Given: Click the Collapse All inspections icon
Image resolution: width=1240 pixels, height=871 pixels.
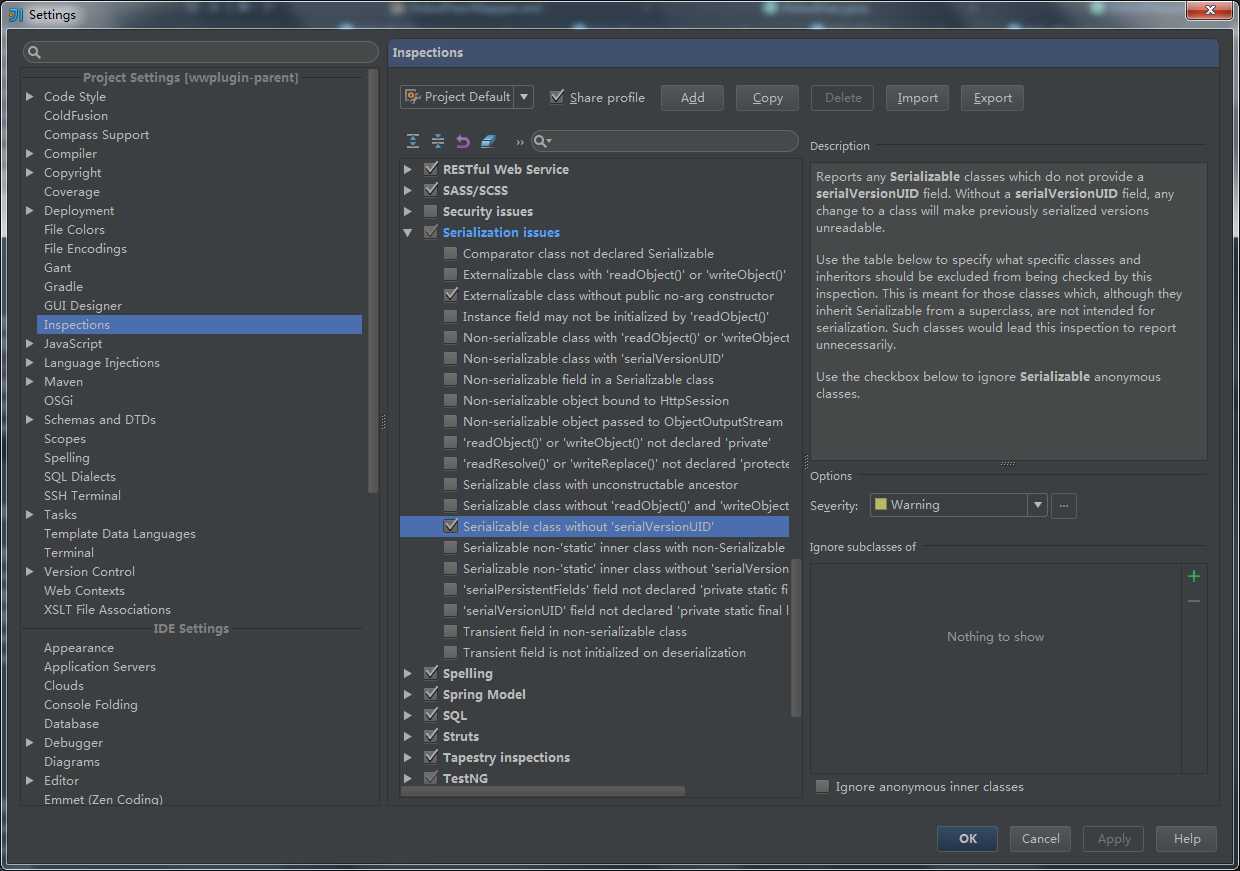Looking at the screenshot, I should click(x=438, y=142).
